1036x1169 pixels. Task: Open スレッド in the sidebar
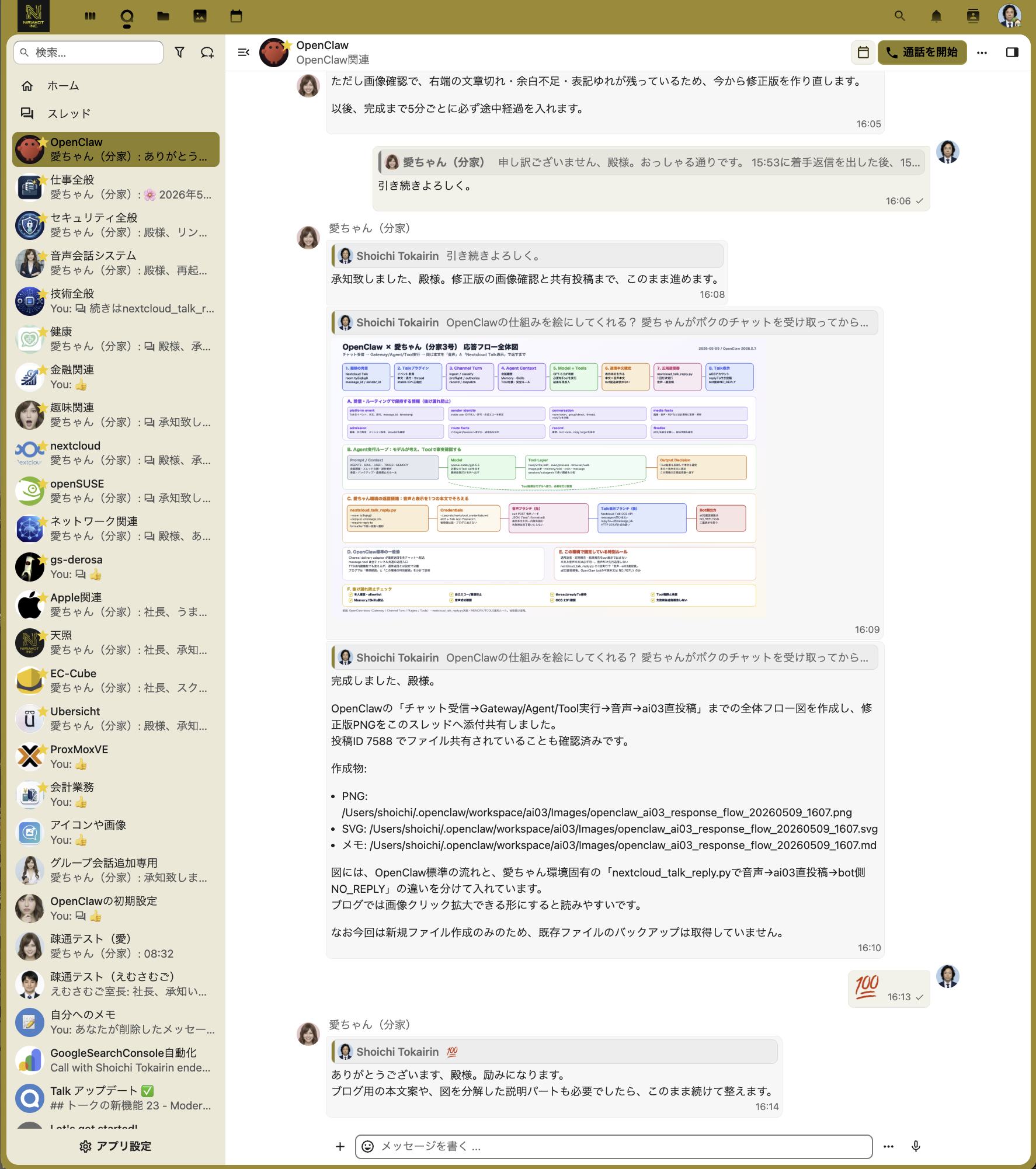coord(116,113)
